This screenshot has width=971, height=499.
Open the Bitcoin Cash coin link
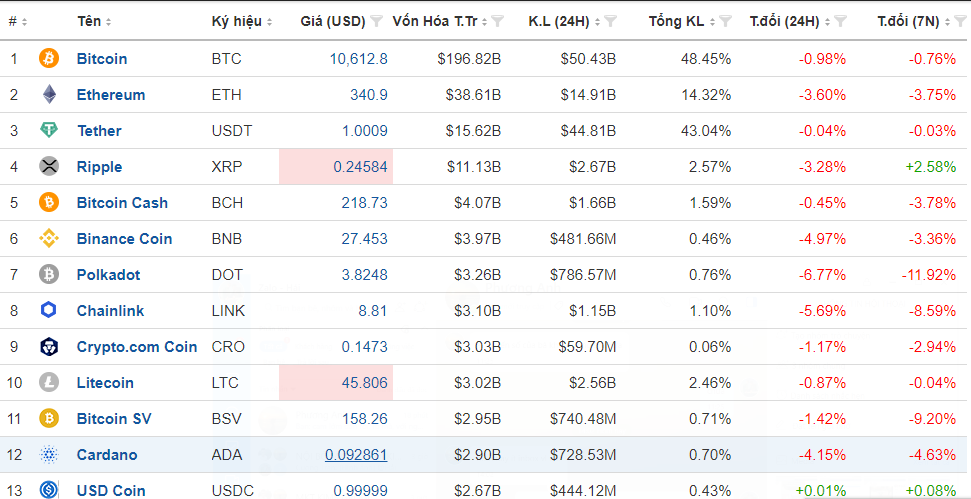[x=122, y=203]
